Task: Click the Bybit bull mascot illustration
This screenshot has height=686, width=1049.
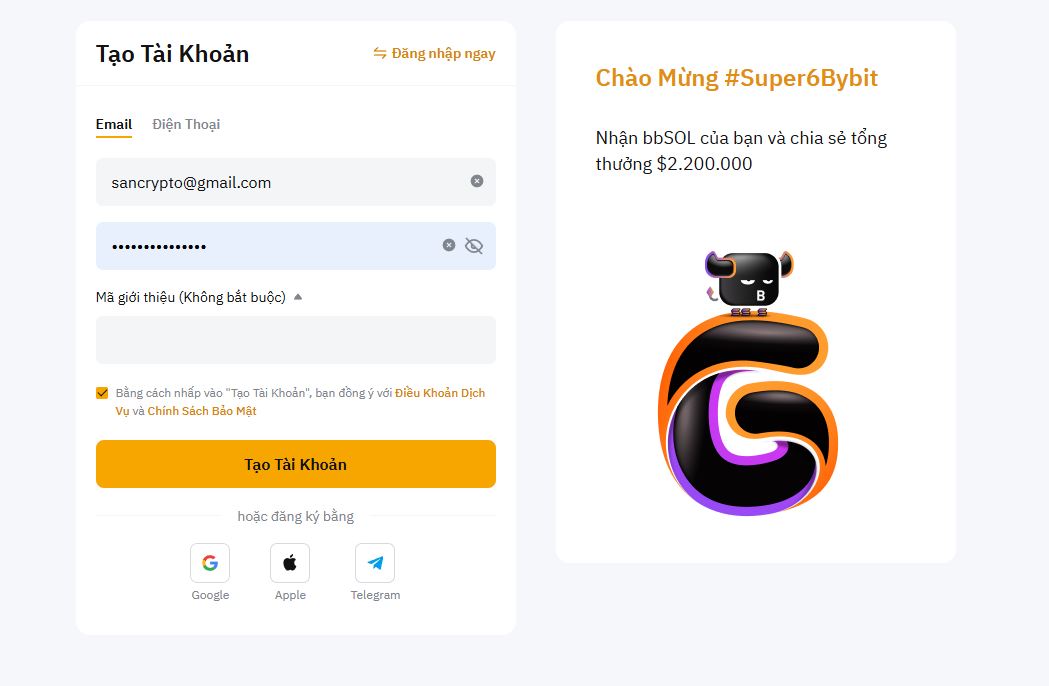Action: [749, 282]
